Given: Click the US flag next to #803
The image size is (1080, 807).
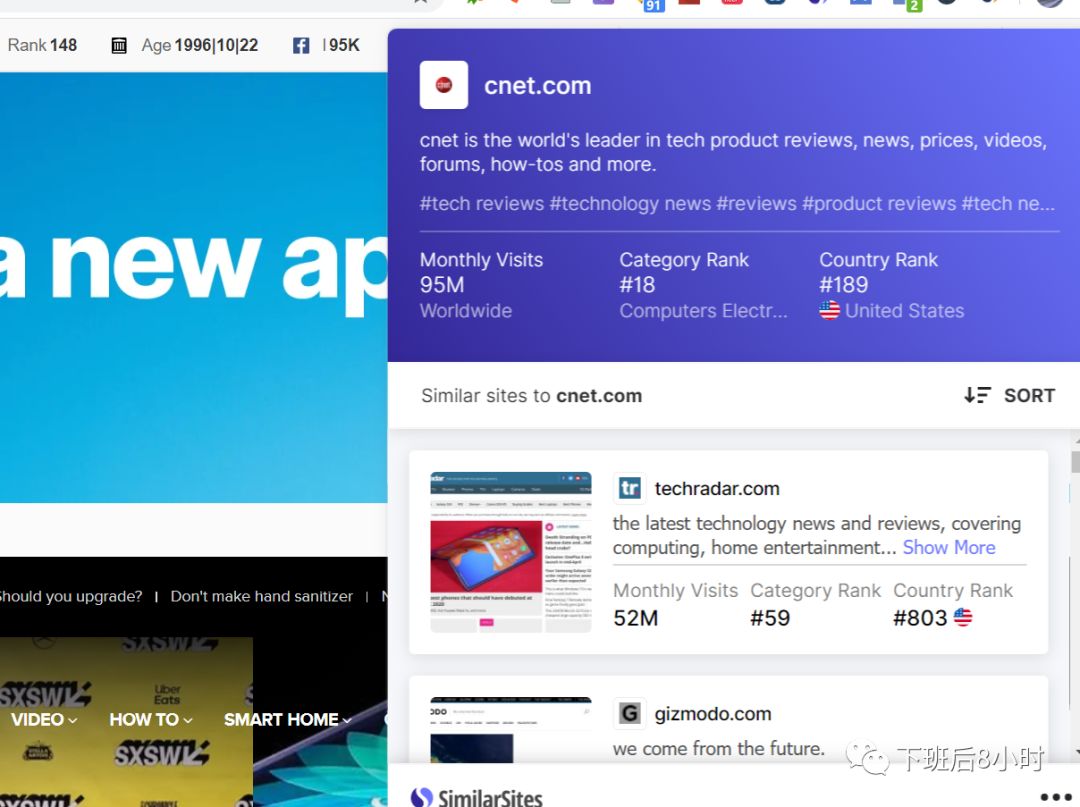Looking at the screenshot, I should pyautogui.click(x=963, y=618).
